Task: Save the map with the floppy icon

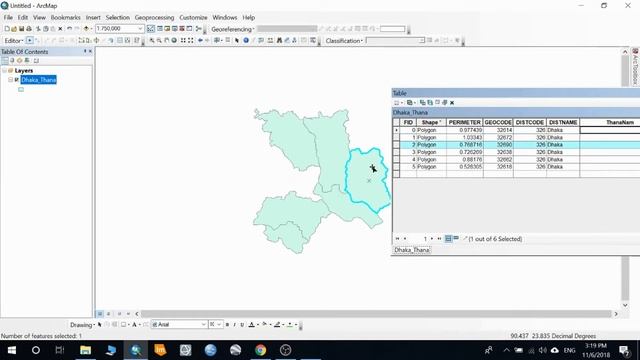Action: (22, 29)
